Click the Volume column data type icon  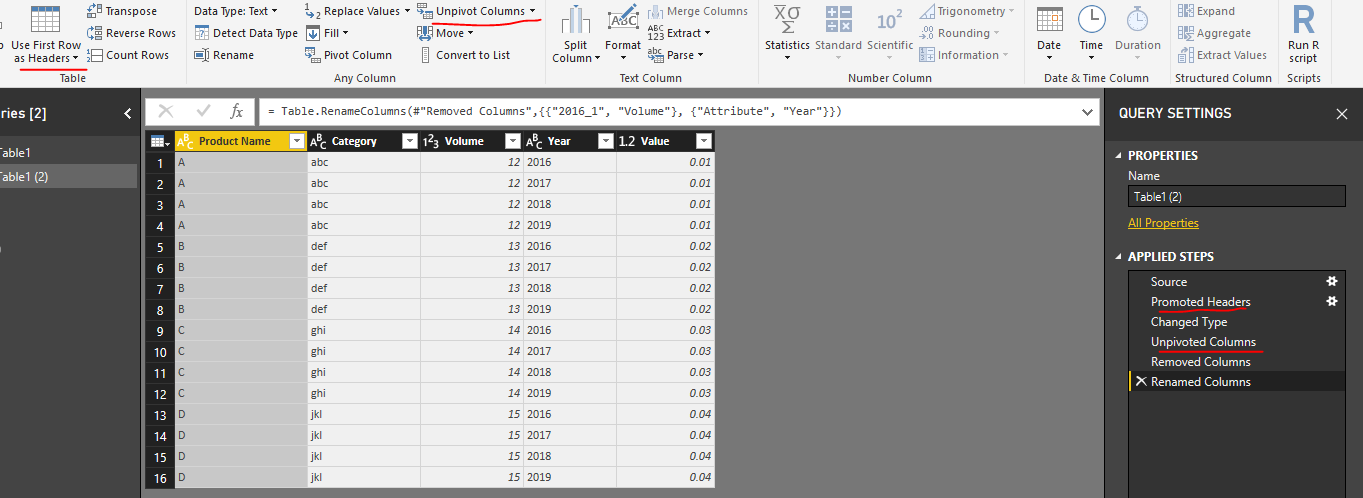[x=432, y=141]
